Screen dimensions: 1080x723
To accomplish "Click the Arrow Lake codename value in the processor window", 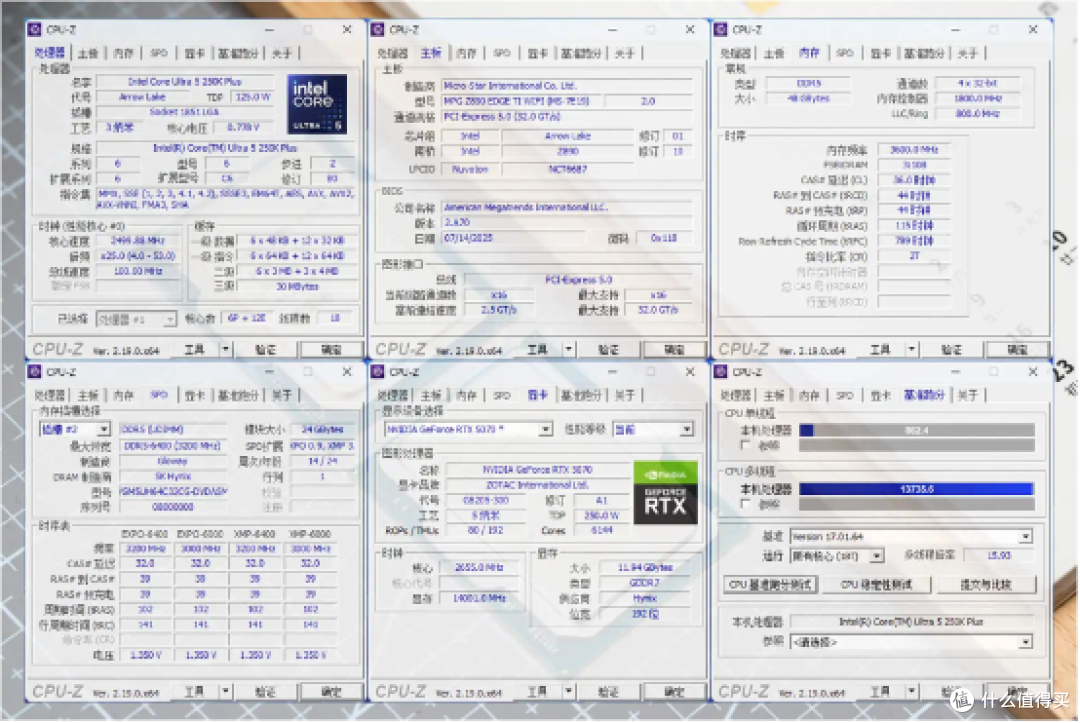I will [x=143, y=97].
